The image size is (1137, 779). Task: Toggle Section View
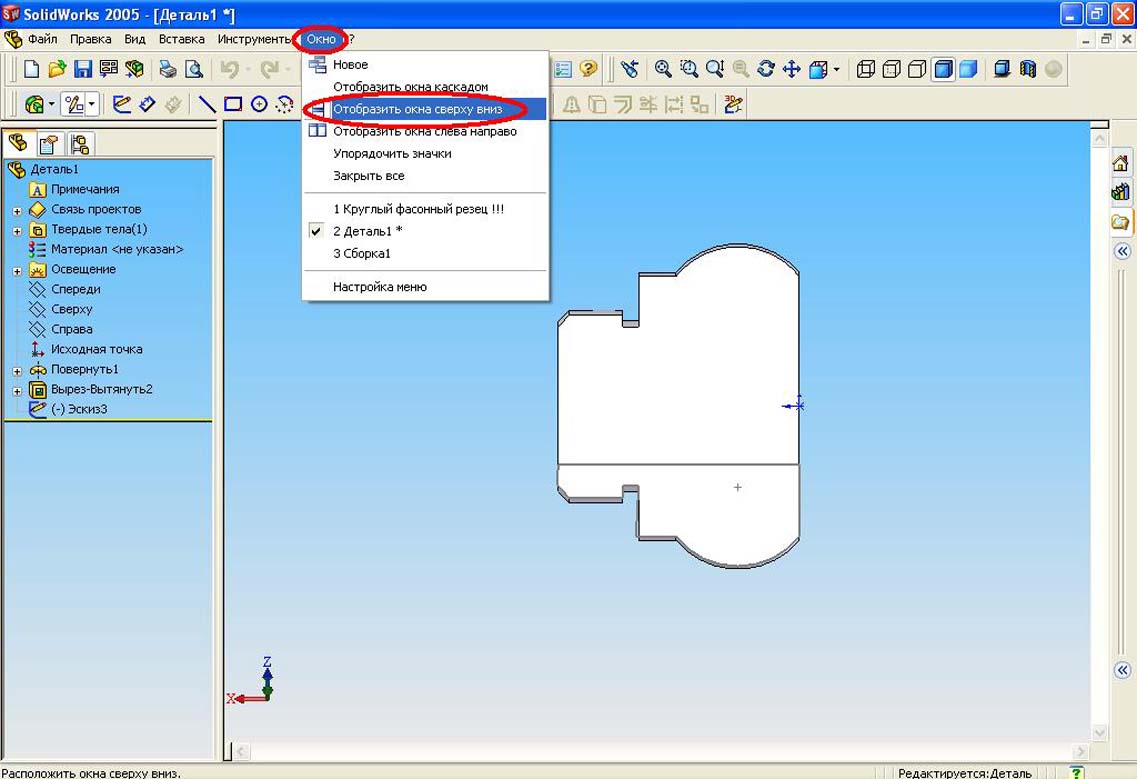1028,69
